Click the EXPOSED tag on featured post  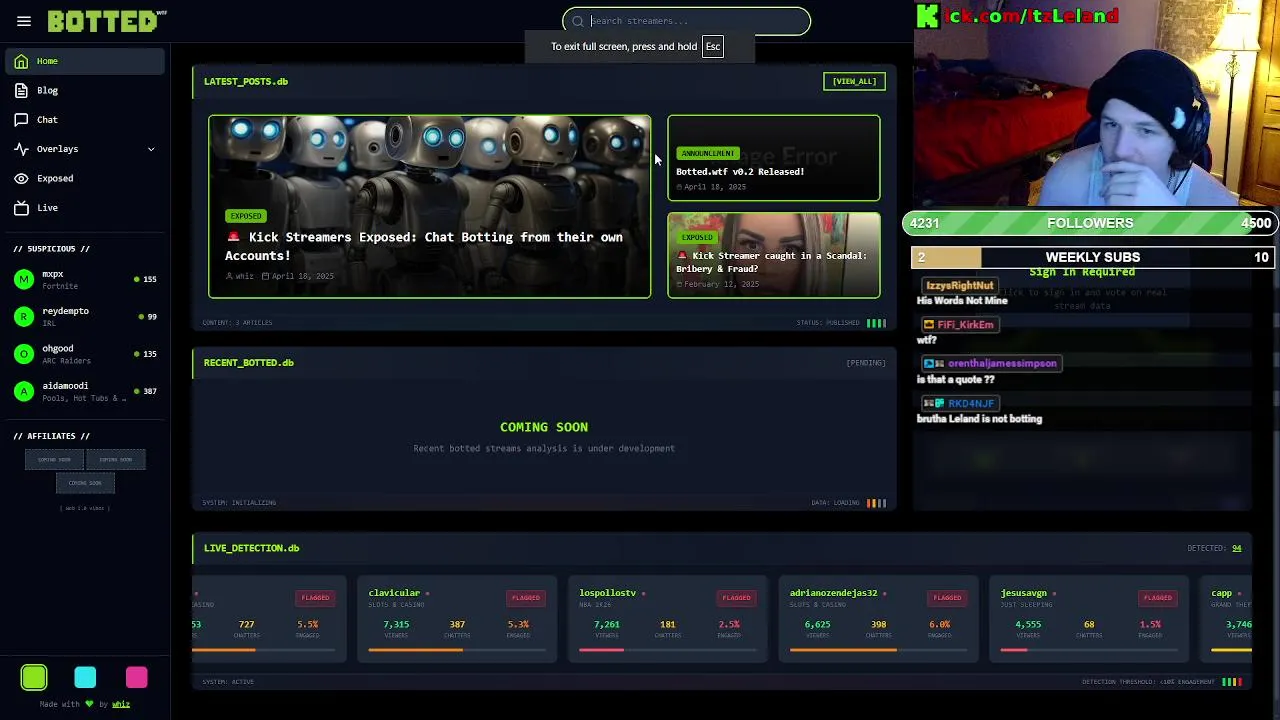(245, 216)
